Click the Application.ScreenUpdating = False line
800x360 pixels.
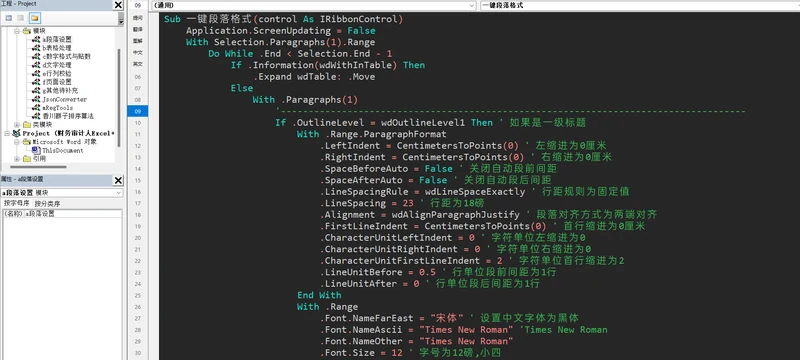(281, 31)
